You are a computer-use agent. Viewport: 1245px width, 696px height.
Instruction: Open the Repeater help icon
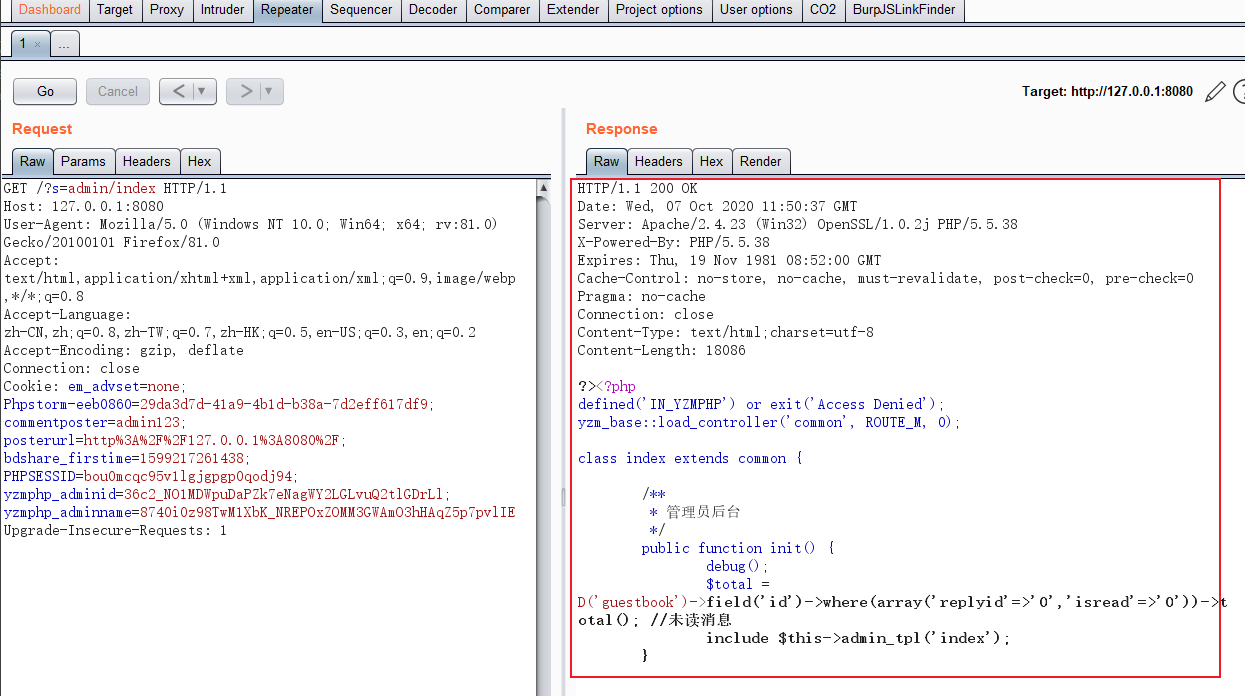click(1240, 92)
